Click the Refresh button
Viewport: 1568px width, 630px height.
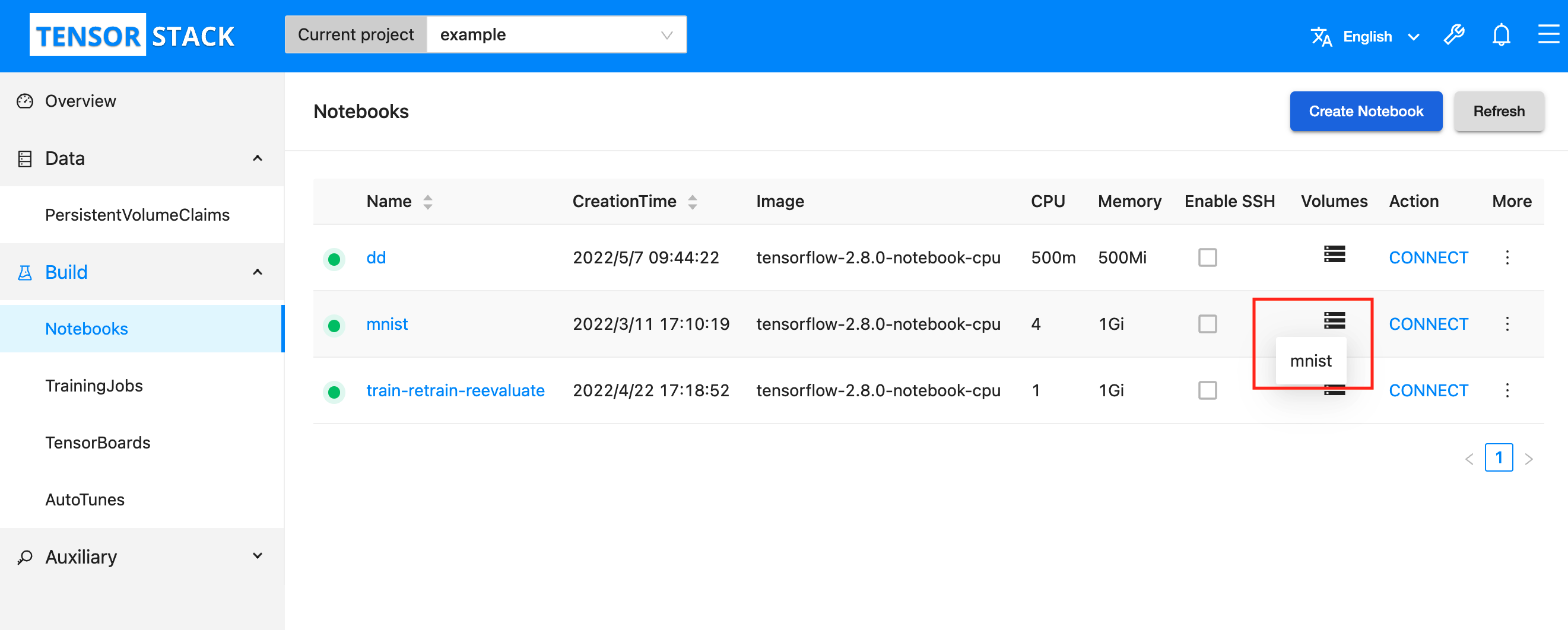tap(1499, 112)
